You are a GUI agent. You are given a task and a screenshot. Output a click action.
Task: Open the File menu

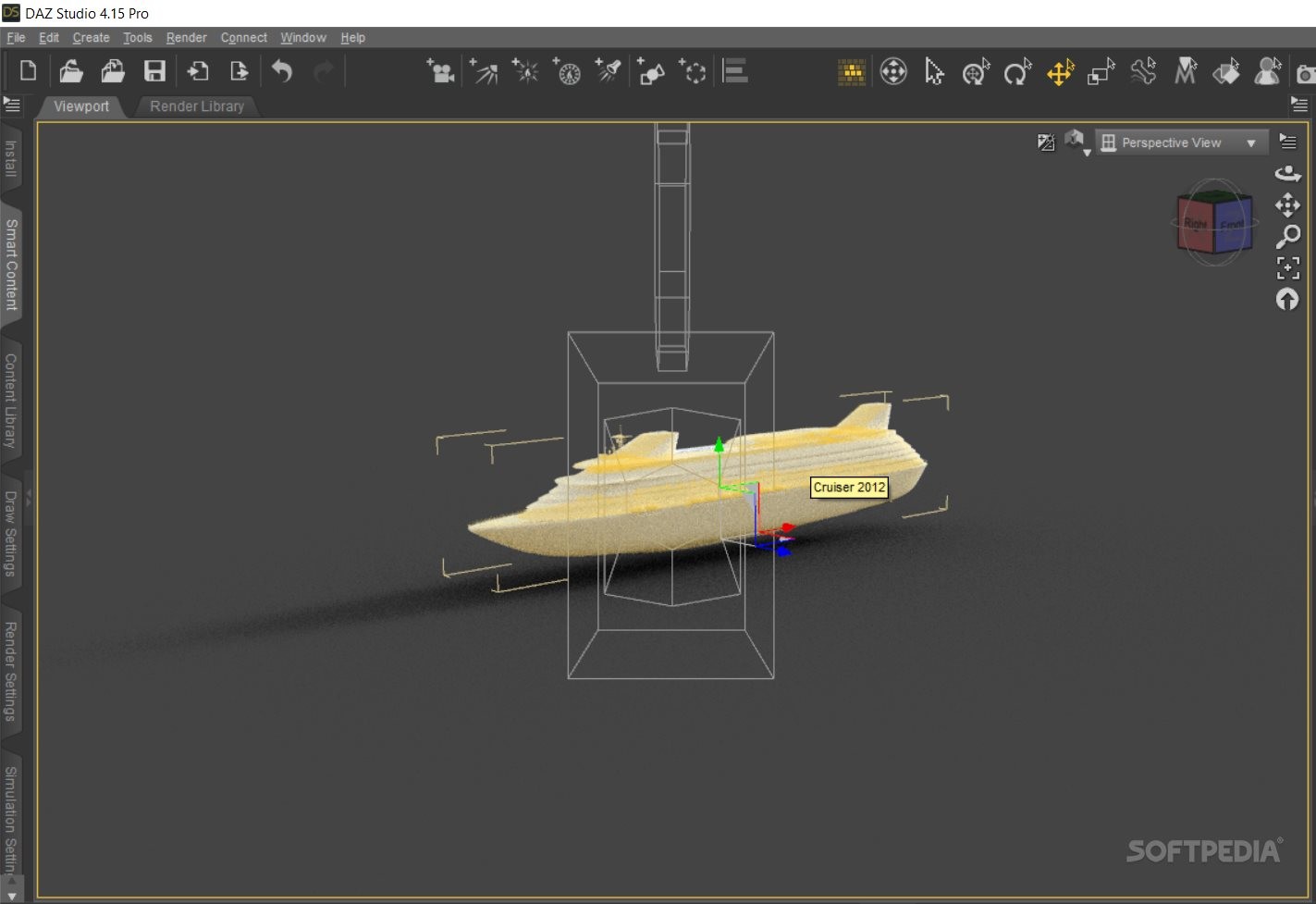pos(16,38)
